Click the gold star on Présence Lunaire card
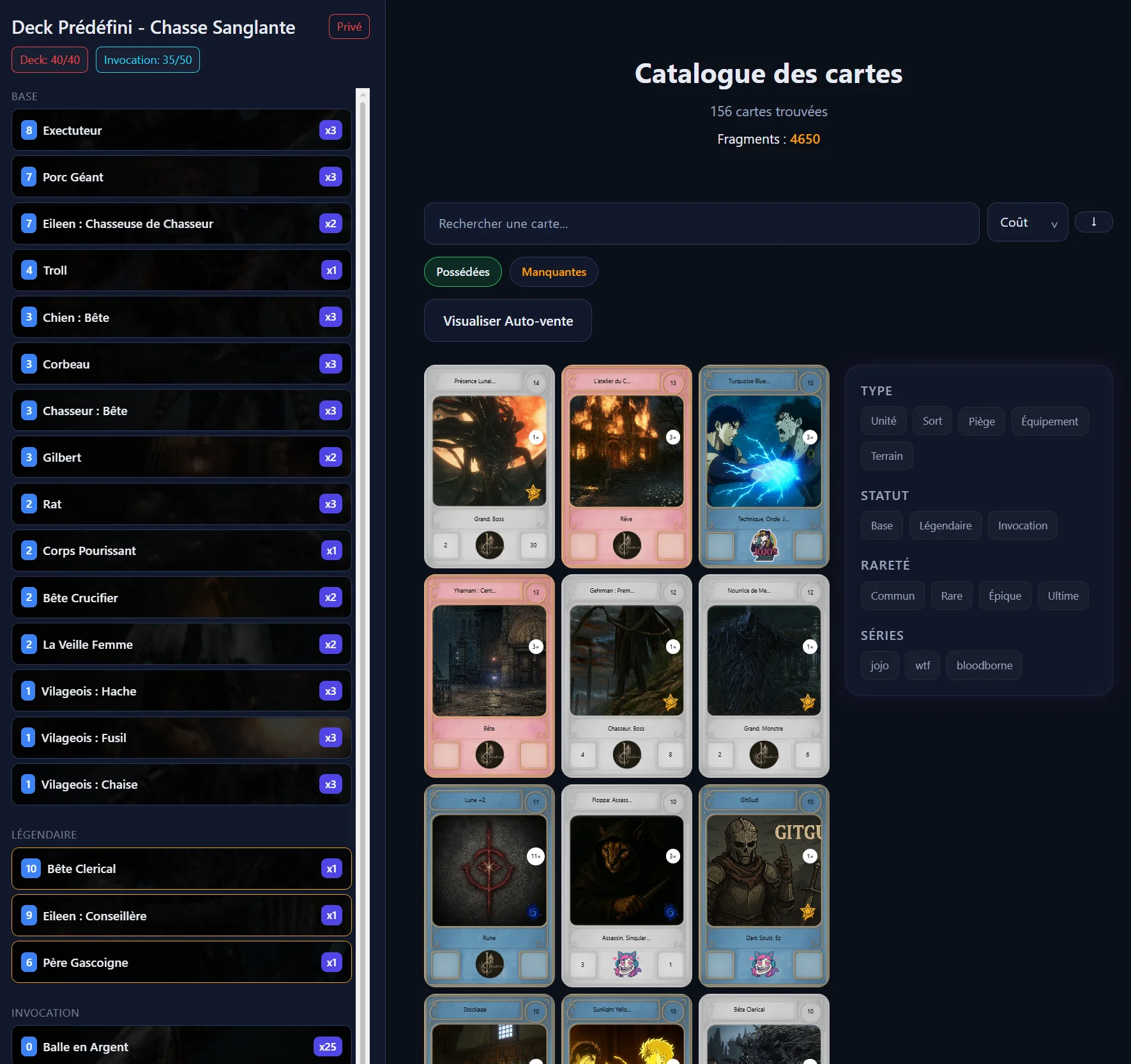This screenshot has width=1131, height=1064. (533, 492)
